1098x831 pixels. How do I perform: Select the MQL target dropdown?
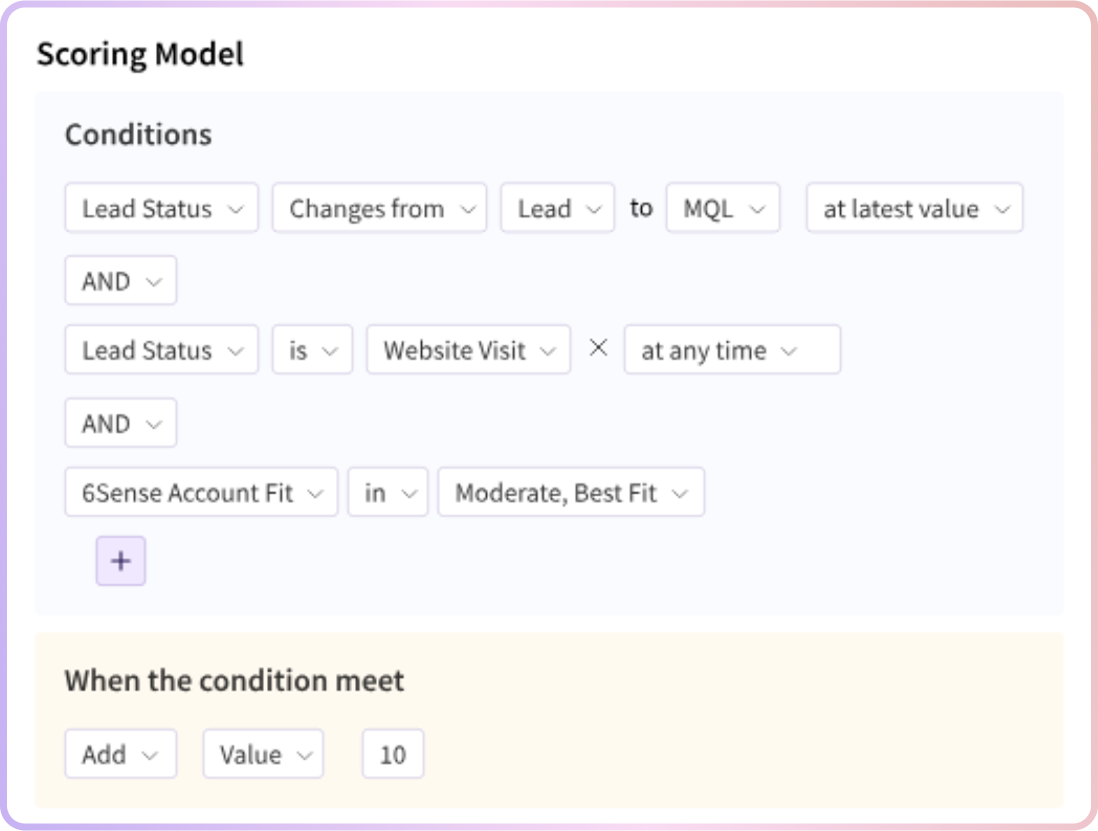723,208
